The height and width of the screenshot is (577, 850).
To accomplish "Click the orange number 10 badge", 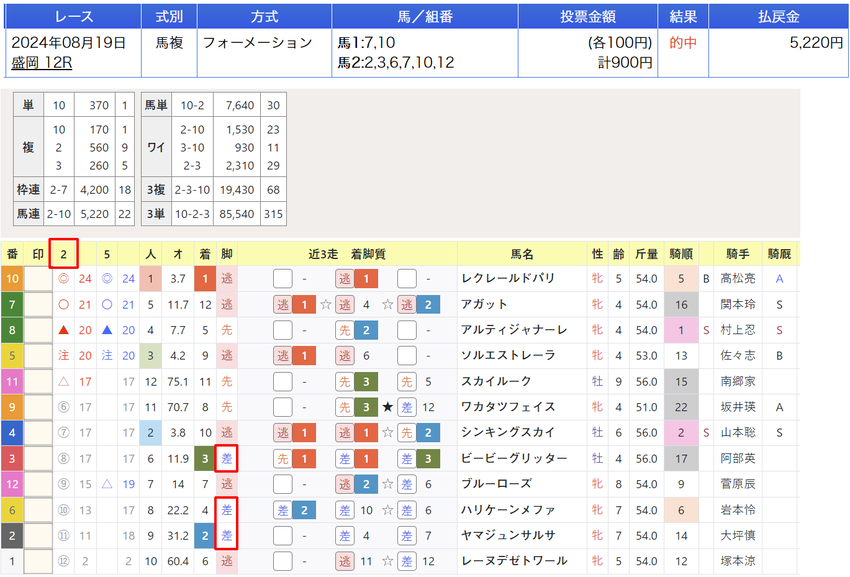I will tap(12, 279).
